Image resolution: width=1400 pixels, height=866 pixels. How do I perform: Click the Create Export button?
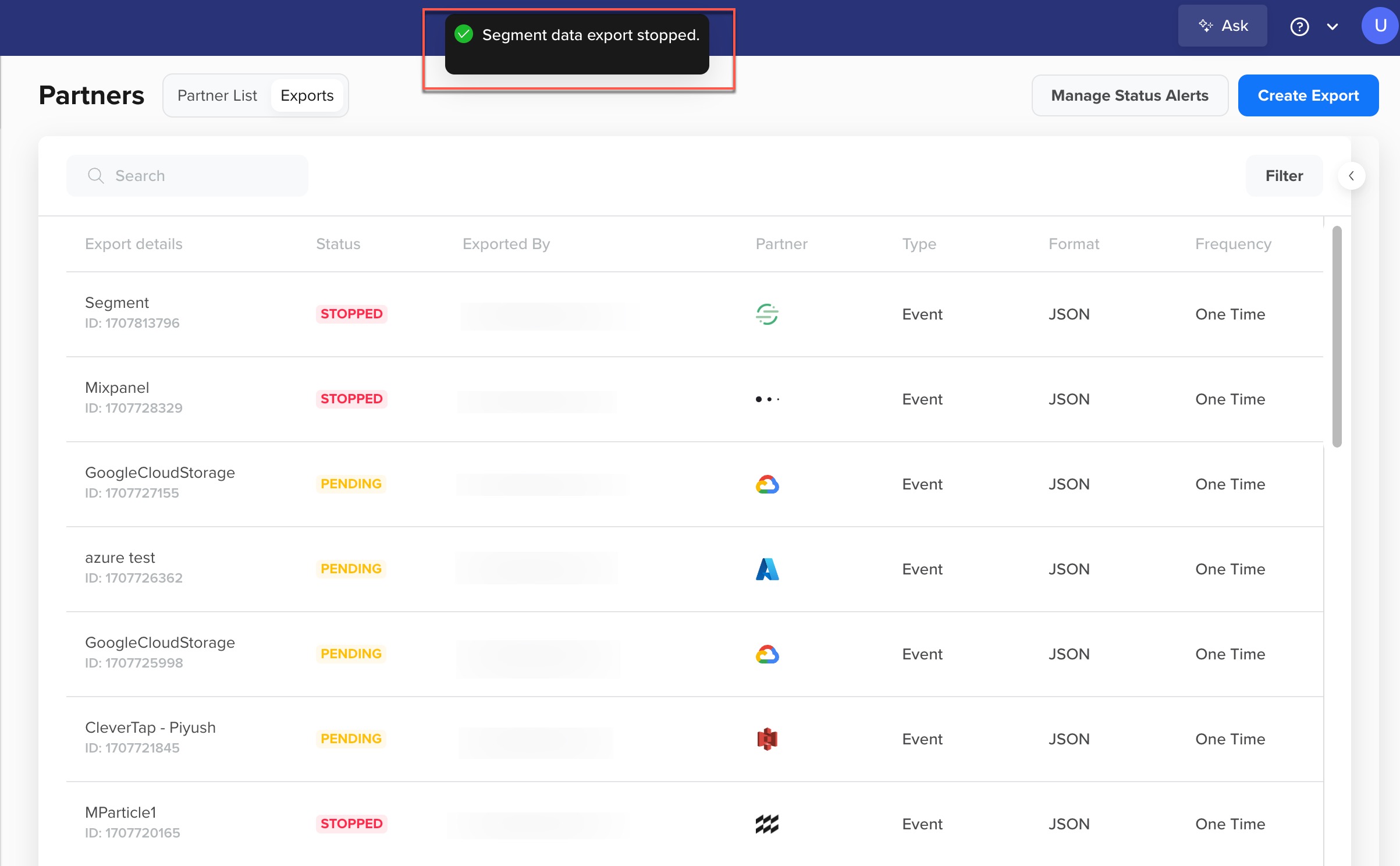point(1308,95)
